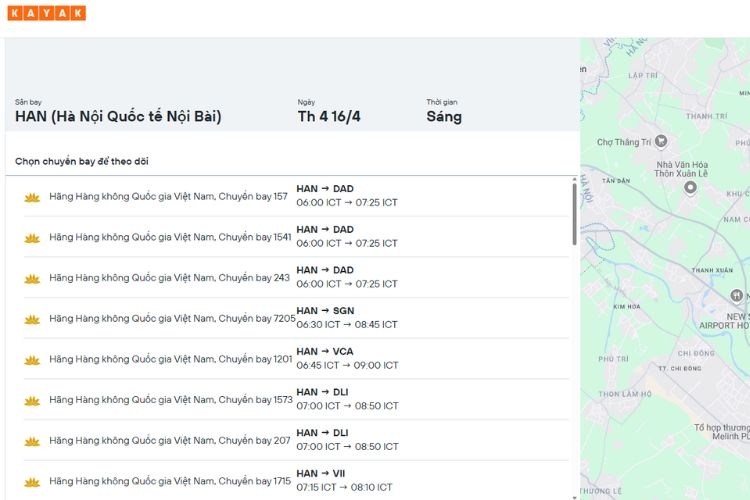The width and height of the screenshot is (750, 500).
Task: Click the 'TT. CHI ĐÔNG' map label
Action: coord(680,368)
